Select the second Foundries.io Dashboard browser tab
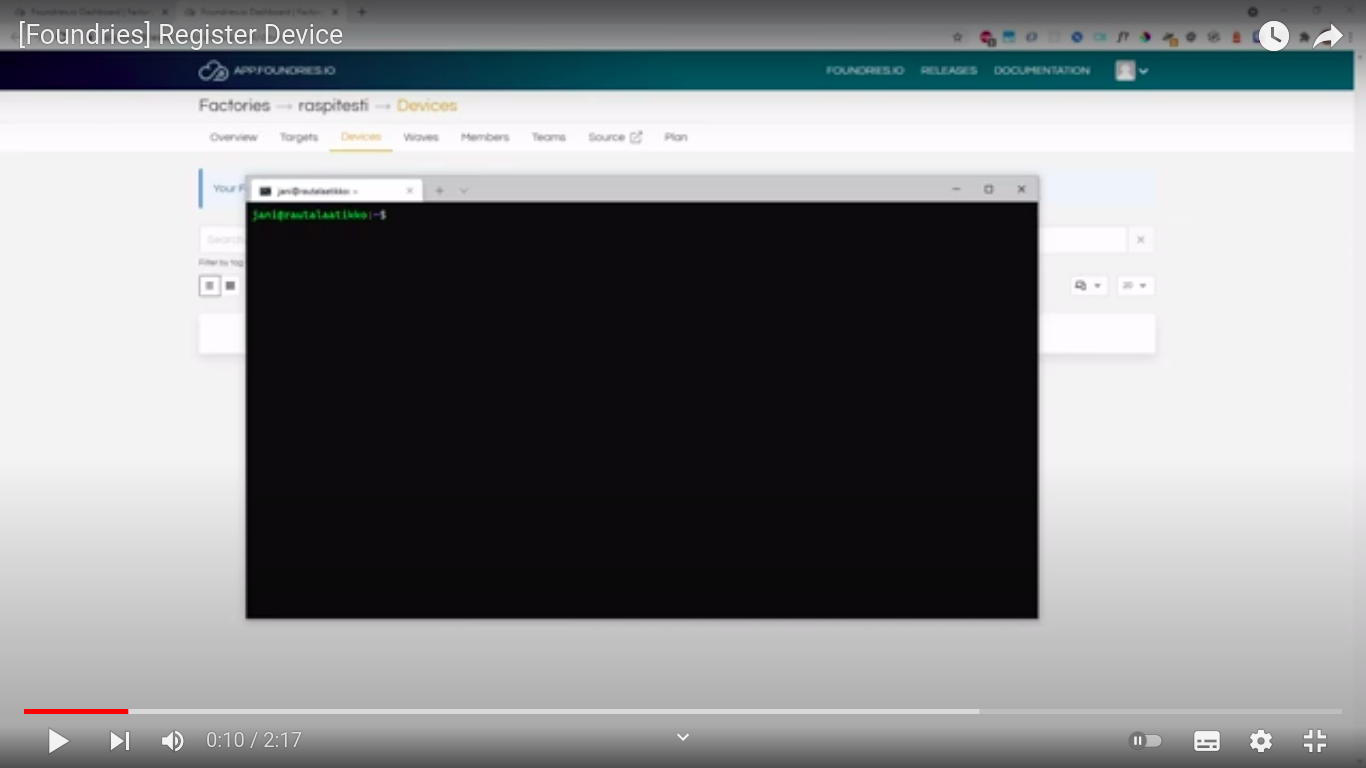Screen dimensions: 1366x768 point(262,12)
